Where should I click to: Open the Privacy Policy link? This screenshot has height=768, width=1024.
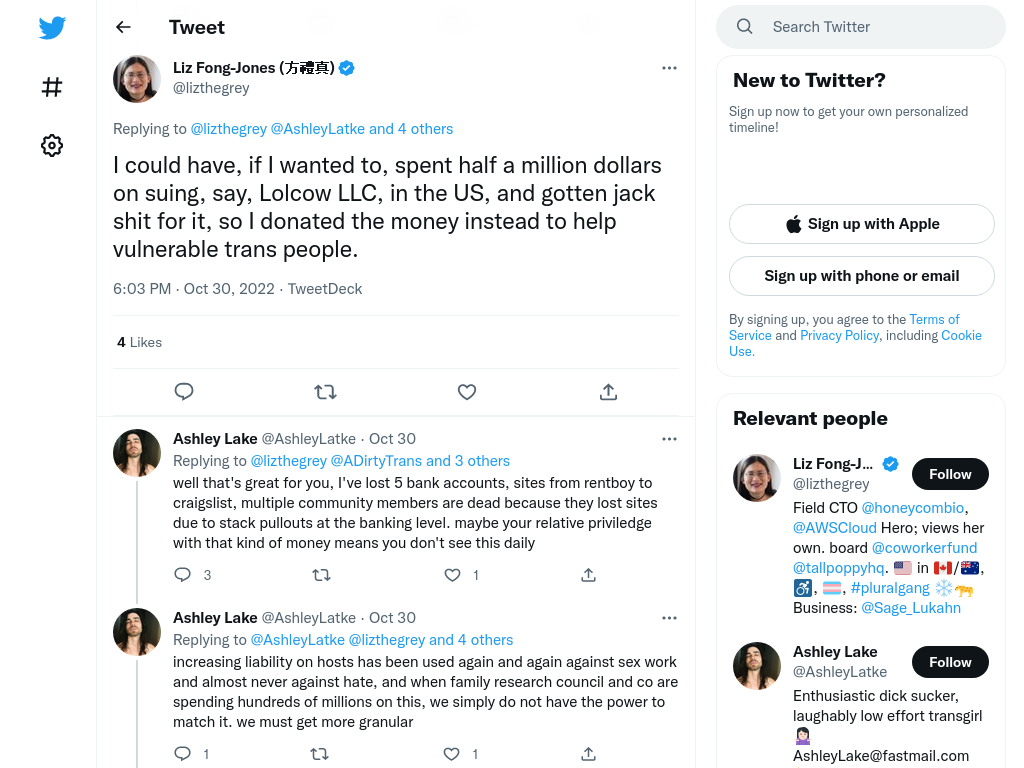pos(839,335)
